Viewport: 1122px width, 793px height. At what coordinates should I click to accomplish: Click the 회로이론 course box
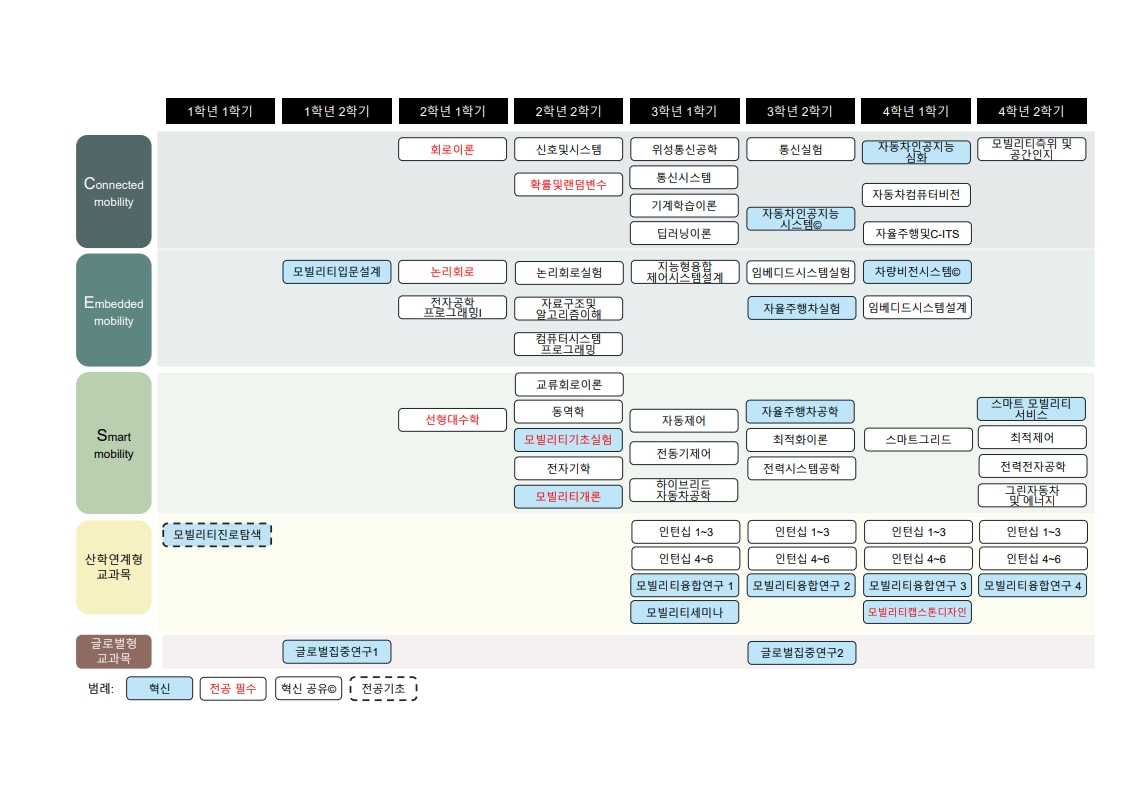click(x=452, y=150)
